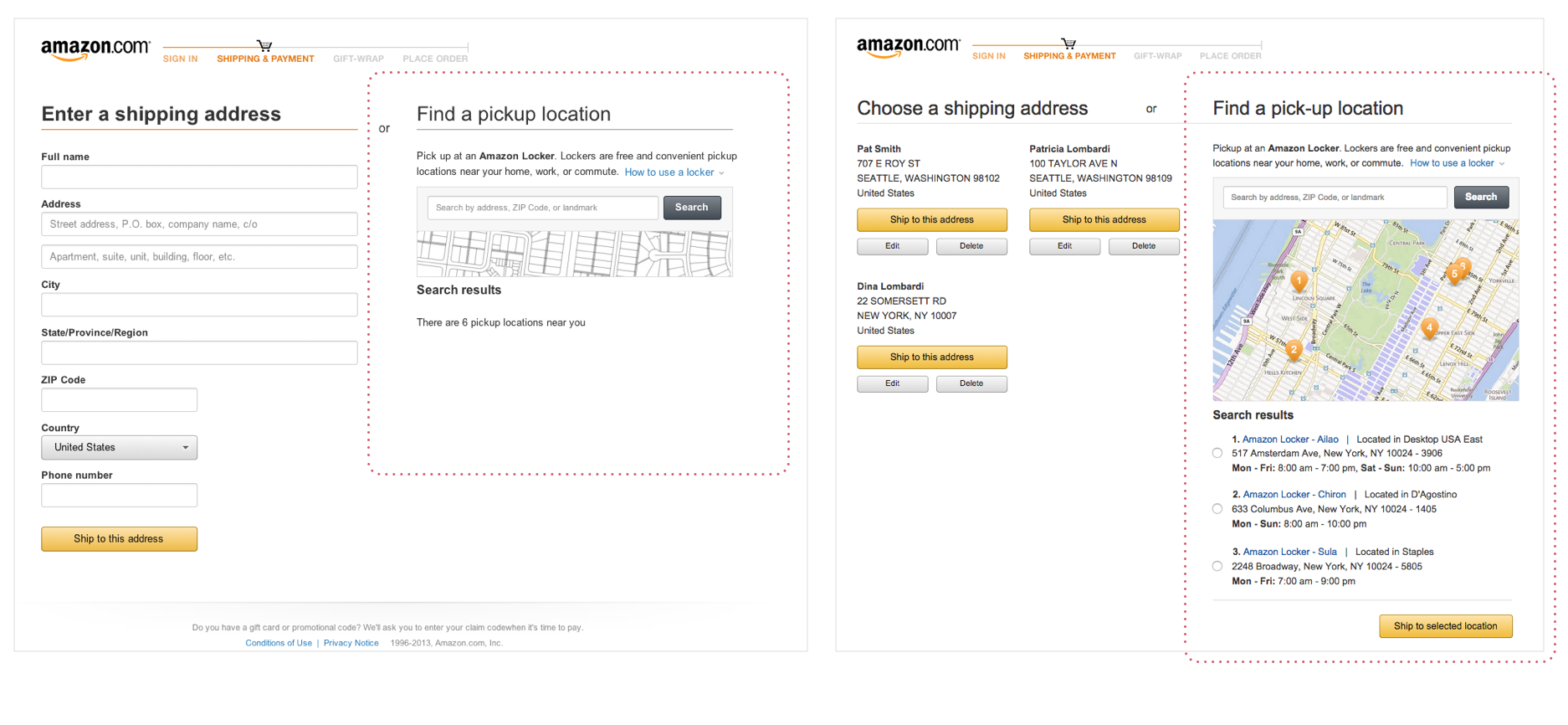Viewport: 1568px width, 725px height.
Task: Ship to Pat Smith's address
Action: click(x=932, y=219)
